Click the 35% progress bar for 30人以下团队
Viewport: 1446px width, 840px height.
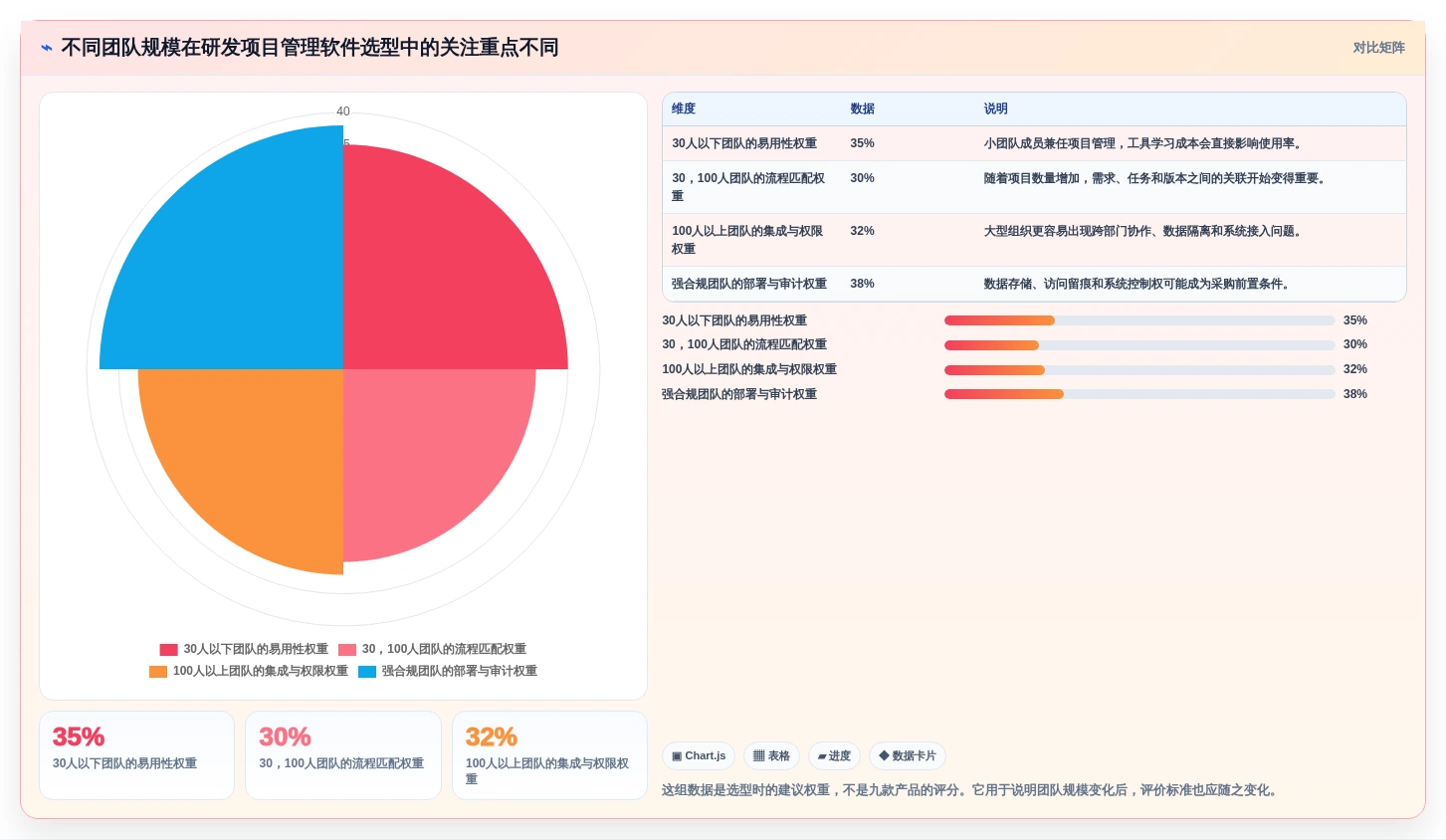pyautogui.click(x=1139, y=320)
